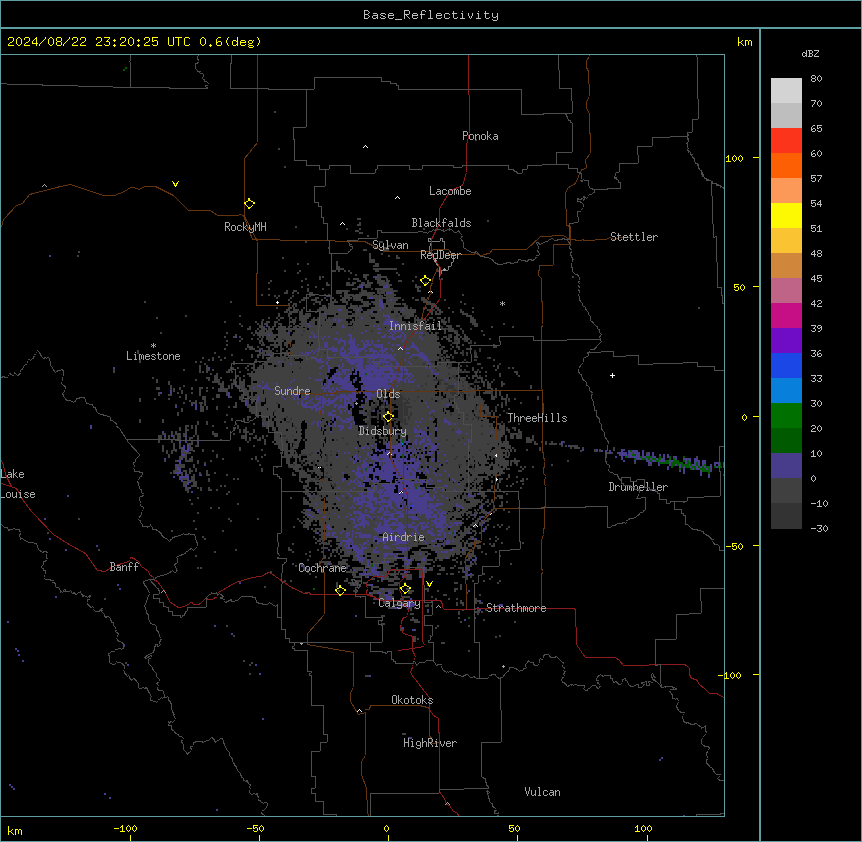Click the white caret marker west of Lacombe
The height and width of the screenshot is (842, 862).
pos(397,198)
